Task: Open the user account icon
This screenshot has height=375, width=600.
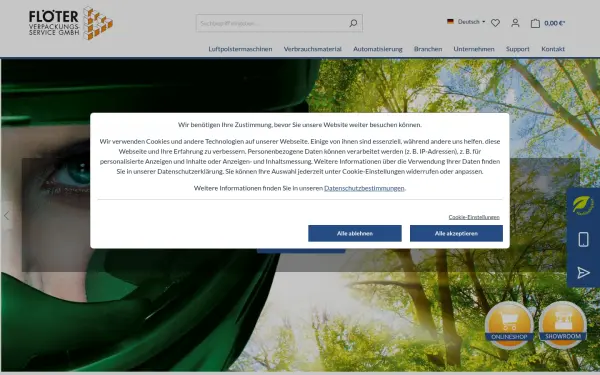Action: pyautogui.click(x=515, y=23)
